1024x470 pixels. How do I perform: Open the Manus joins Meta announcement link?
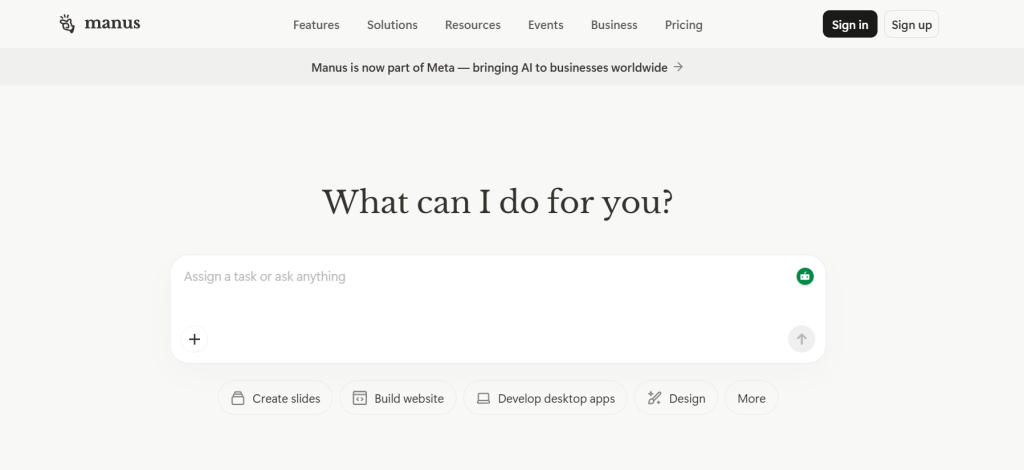(x=490, y=68)
